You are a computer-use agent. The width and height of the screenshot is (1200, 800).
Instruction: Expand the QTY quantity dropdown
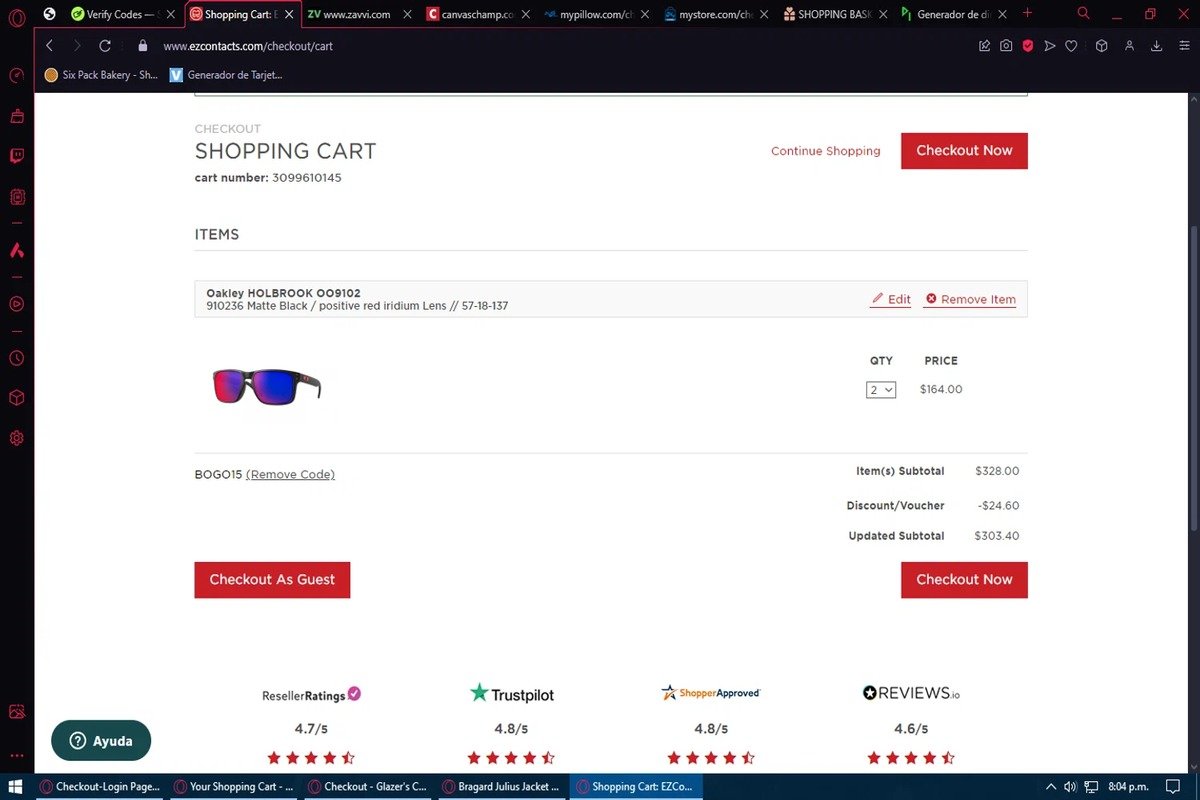[x=881, y=390]
